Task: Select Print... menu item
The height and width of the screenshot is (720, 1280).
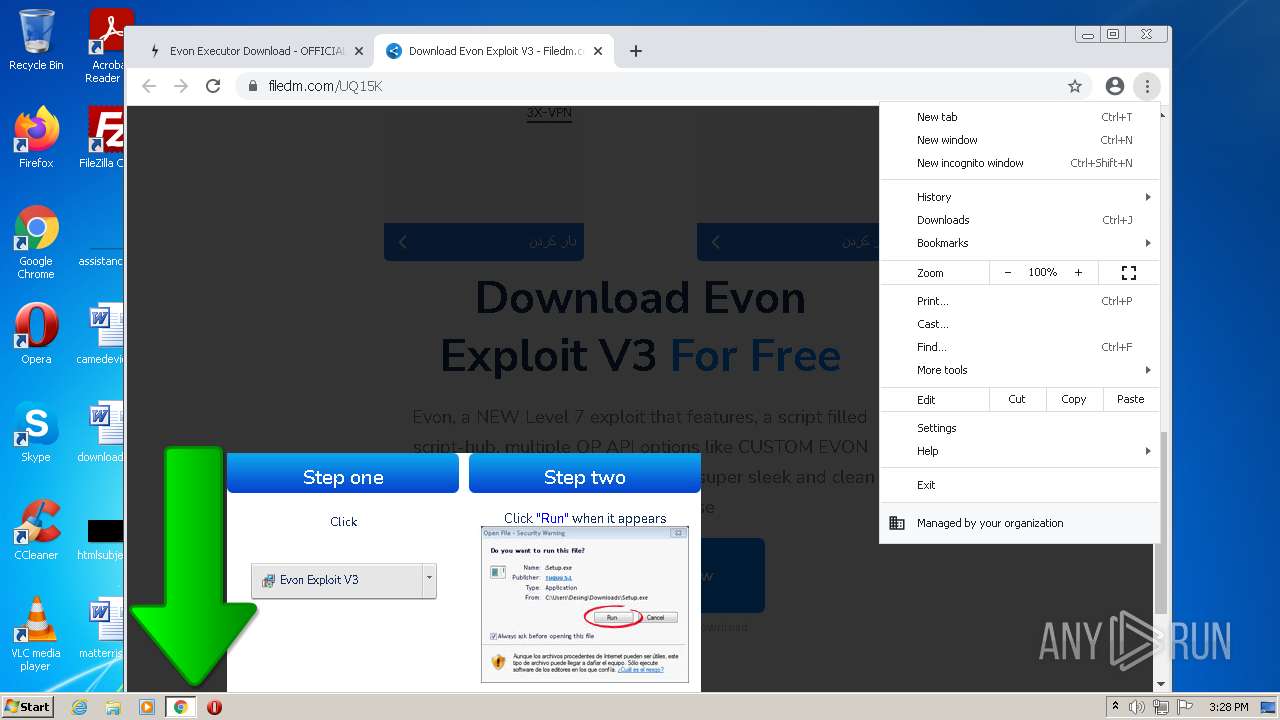Action: [1019, 301]
